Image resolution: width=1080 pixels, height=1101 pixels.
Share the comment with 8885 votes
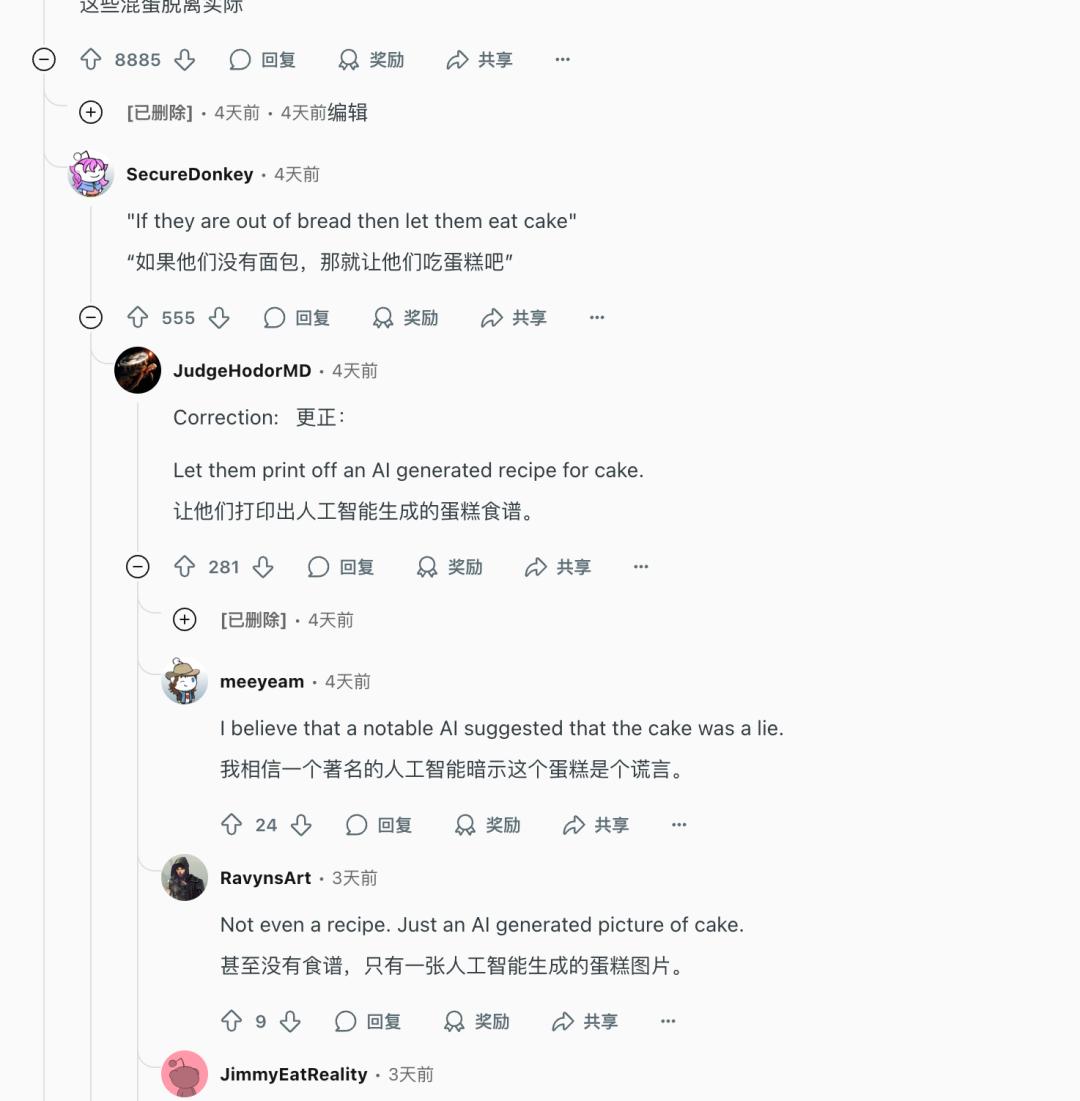[480, 60]
